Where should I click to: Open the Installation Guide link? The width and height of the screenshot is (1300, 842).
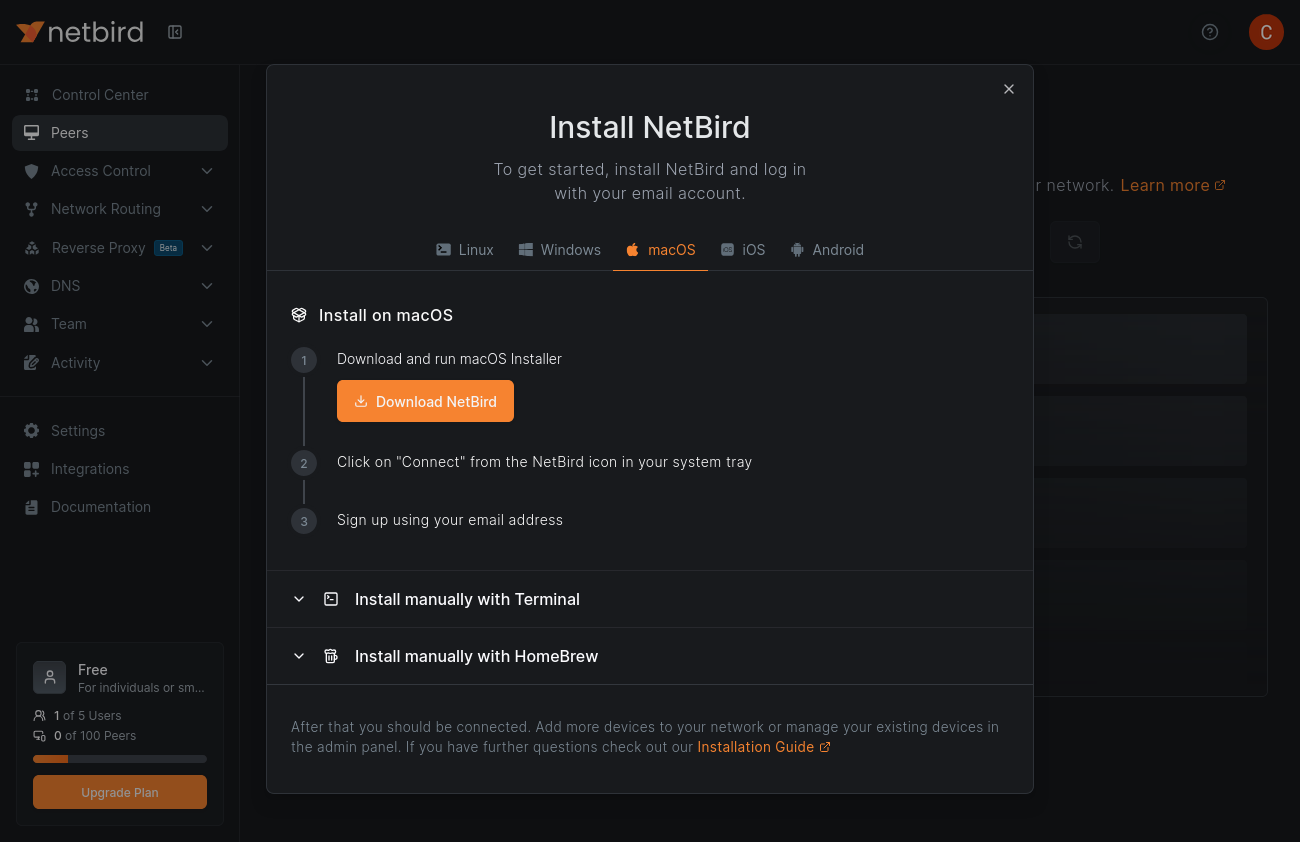click(764, 747)
